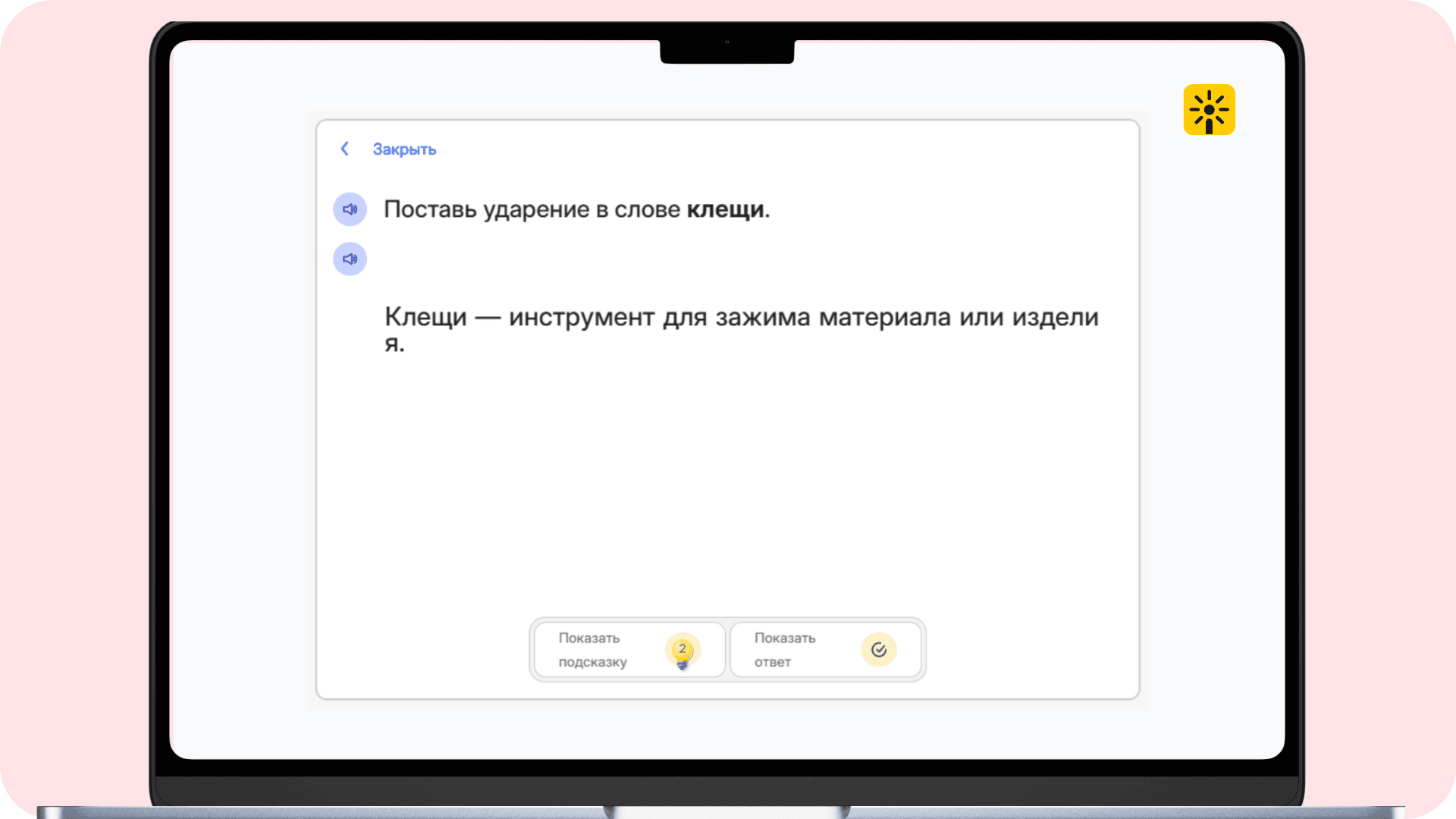Close the exercise via Закрыть link
1456x819 pixels.
click(404, 149)
